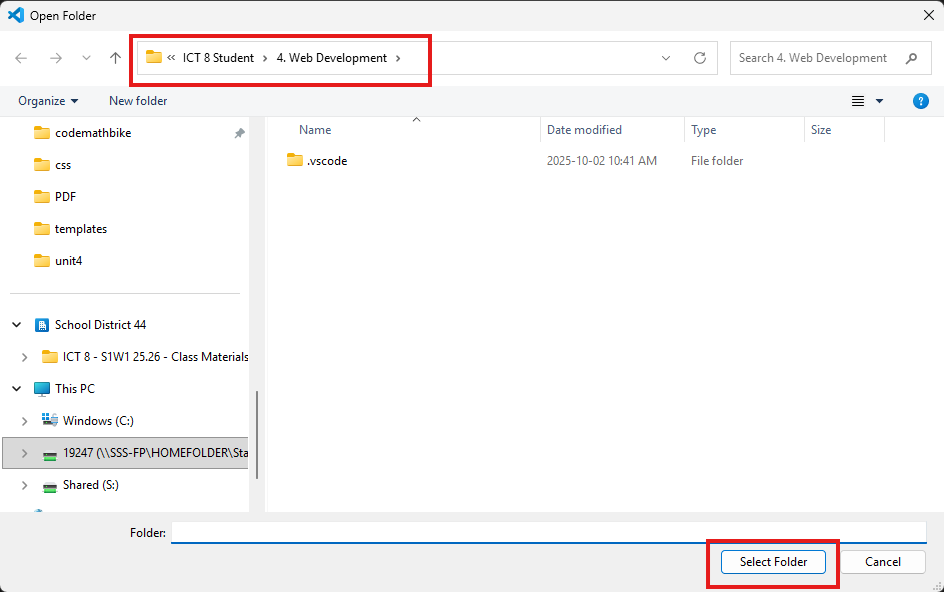This screenshot has width=944, height=592.
Task: Click the pin icon next to codemathbike
Action: pyautogui.click(x=239, y=132)
